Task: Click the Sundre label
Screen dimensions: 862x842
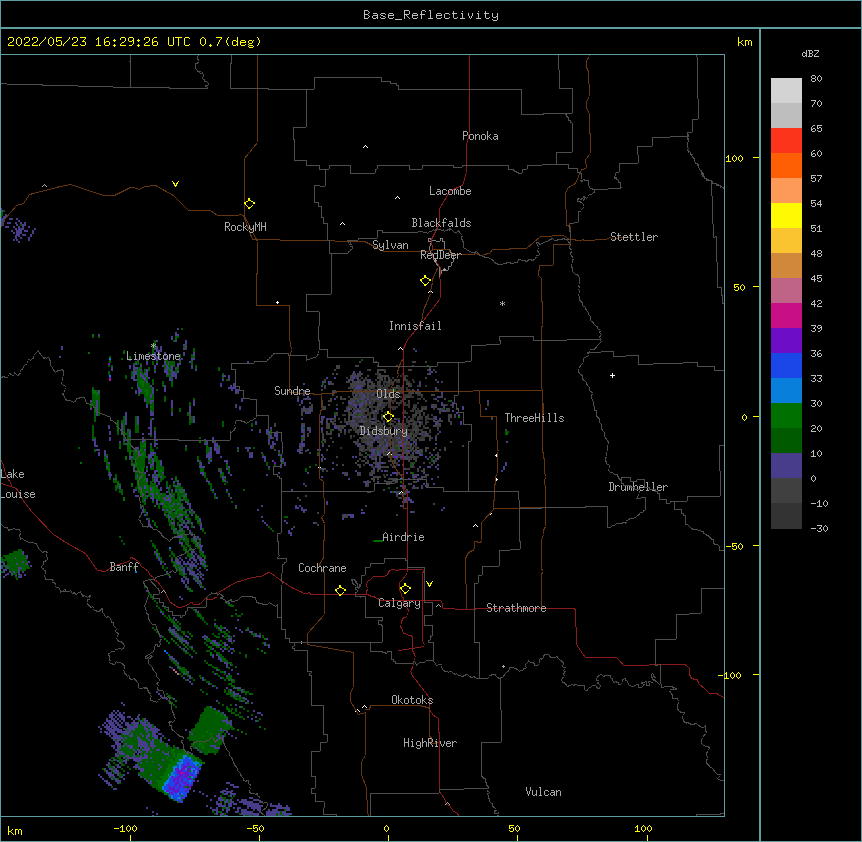Action: pyautogui.click(x=292, y=391)
